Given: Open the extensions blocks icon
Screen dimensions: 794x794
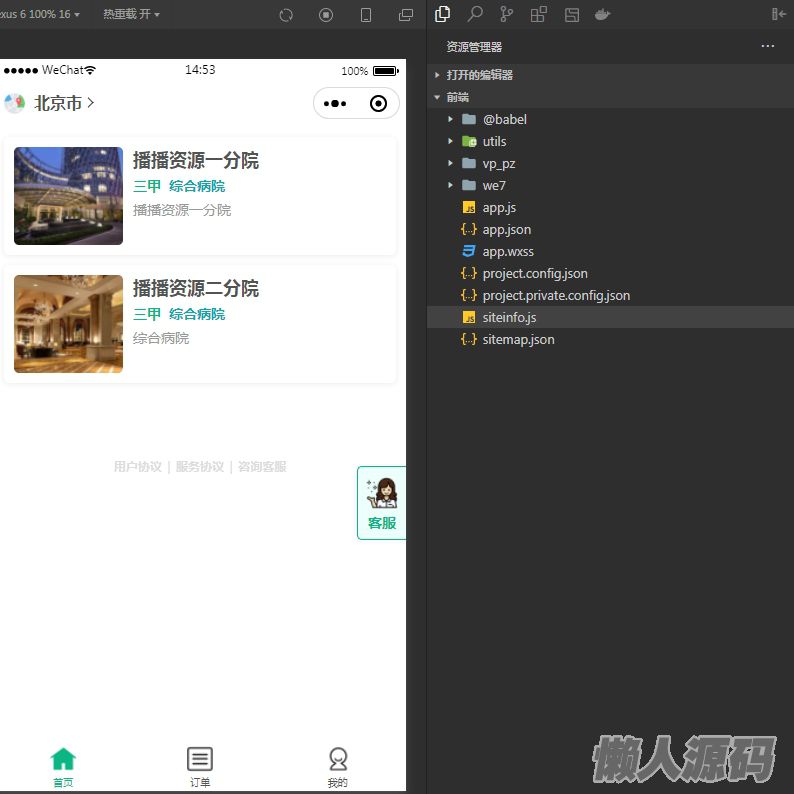Looking at the screenshot, I should pos(539,14).
